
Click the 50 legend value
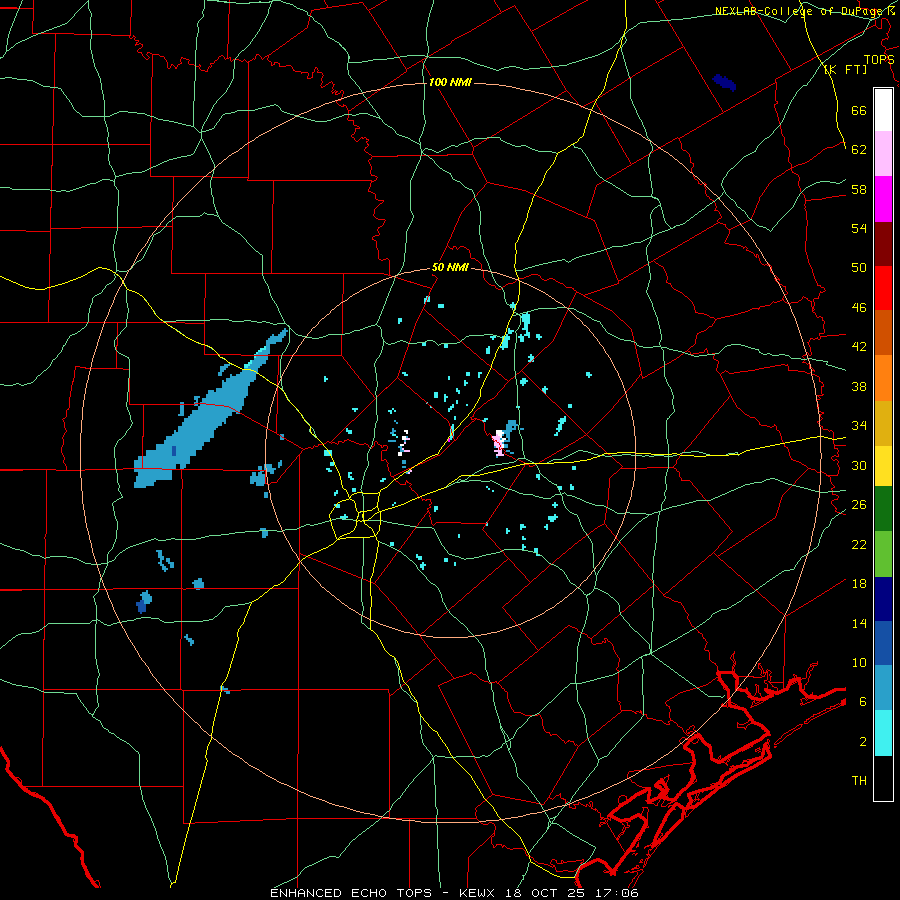pos(859,268)
